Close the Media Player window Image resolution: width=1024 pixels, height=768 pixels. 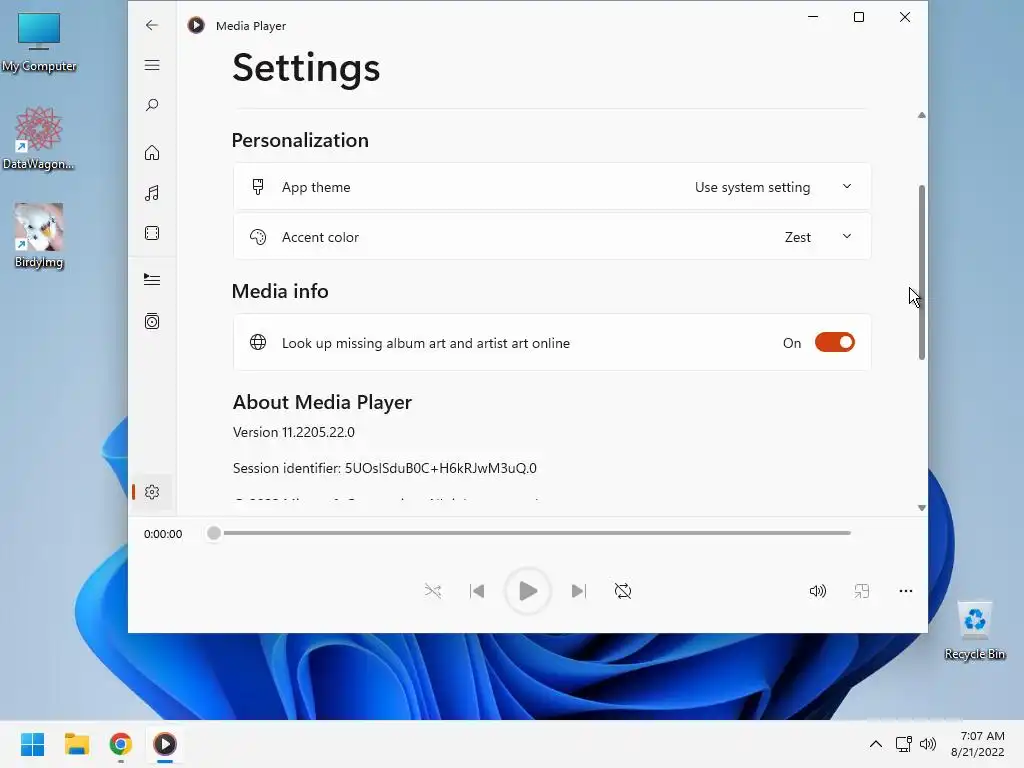(x=904, y=17)
